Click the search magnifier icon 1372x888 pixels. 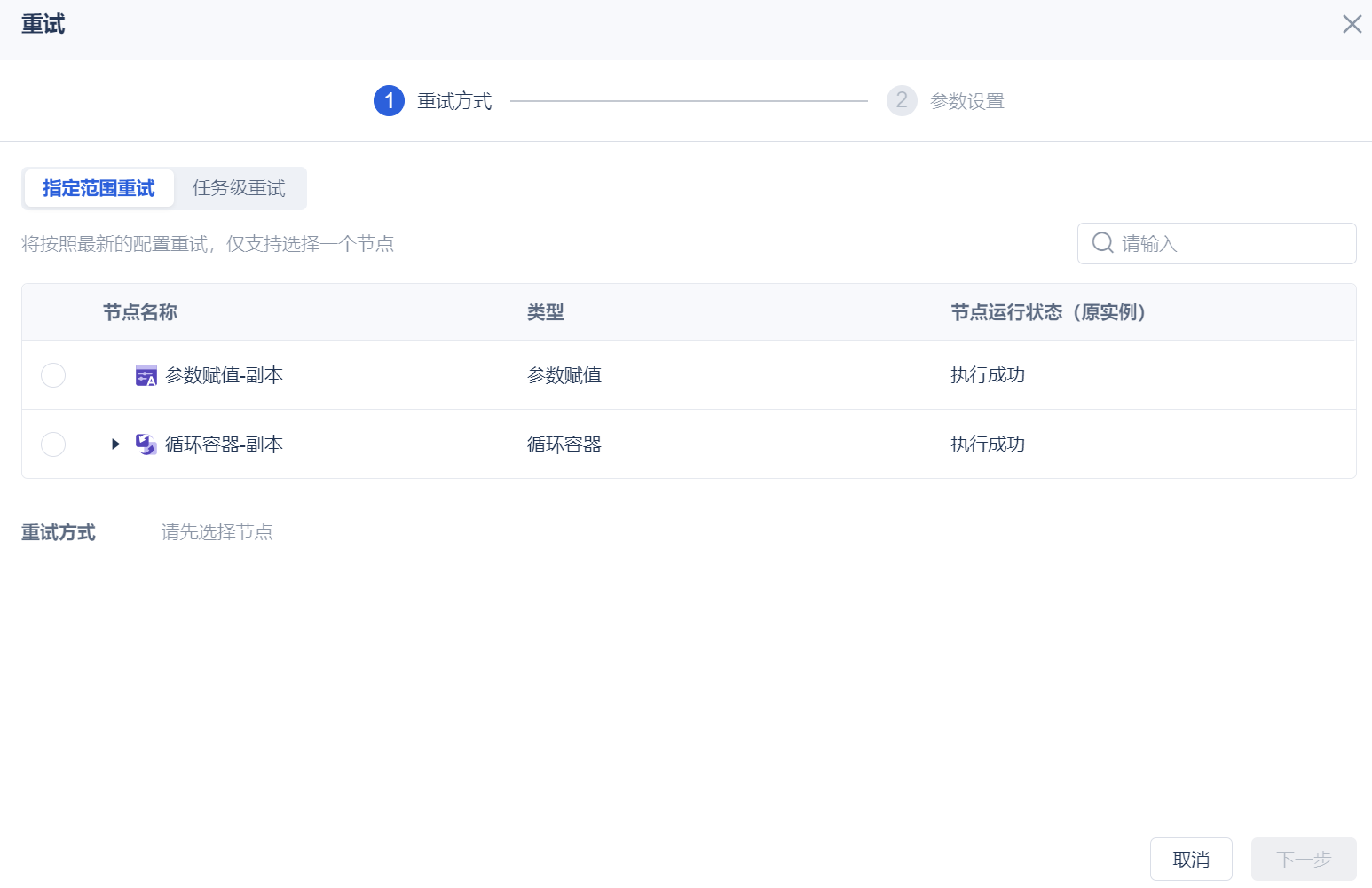1103,243
